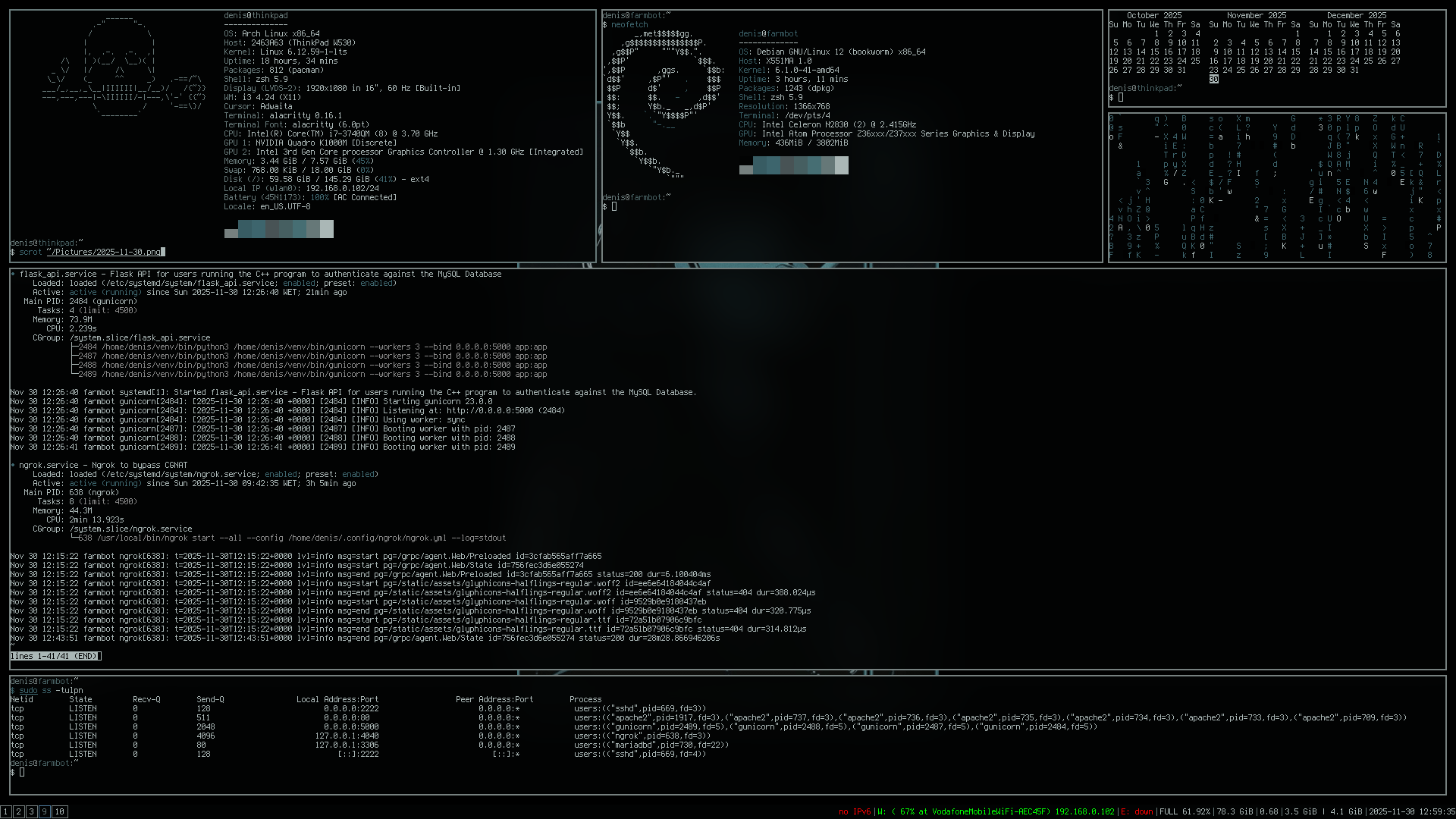Switch to workspace 10 in the bar

pyautogui.click(x=59, y=811)
